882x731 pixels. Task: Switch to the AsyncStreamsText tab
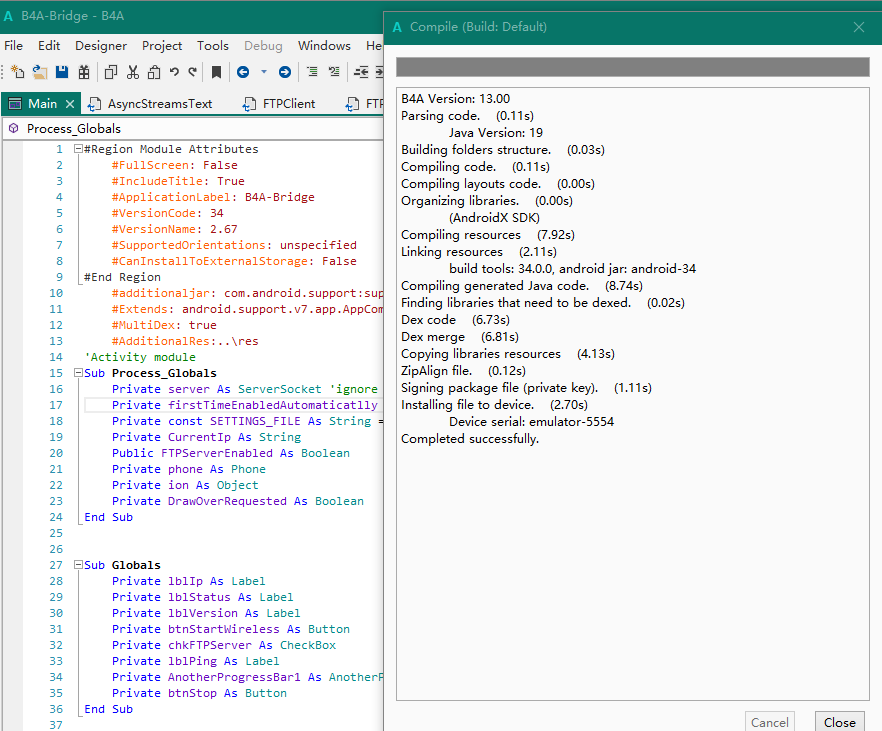pos(160,104)
